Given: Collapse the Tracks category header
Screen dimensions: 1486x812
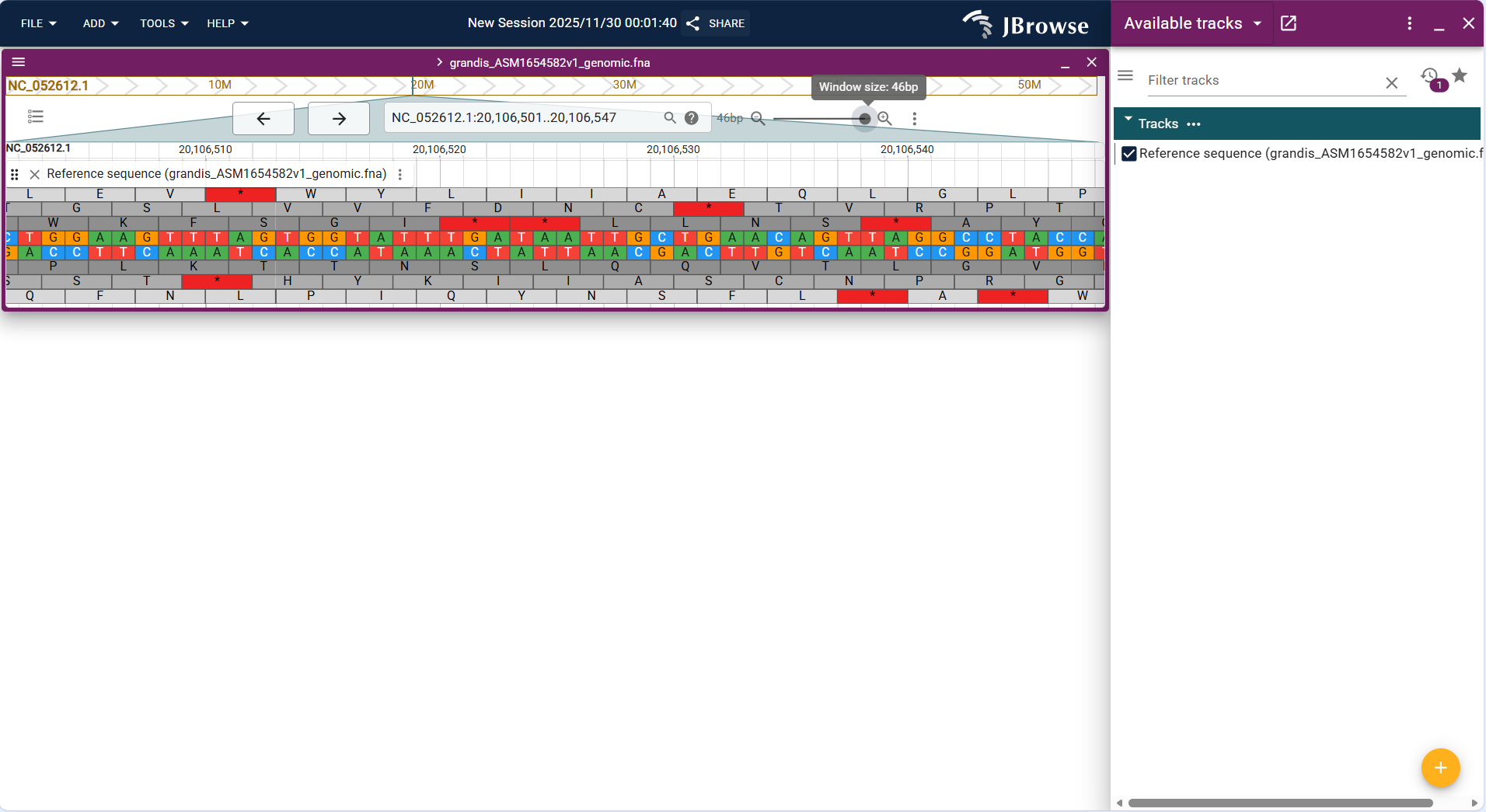Looking at the screenshot, I should pos(1128,122).
